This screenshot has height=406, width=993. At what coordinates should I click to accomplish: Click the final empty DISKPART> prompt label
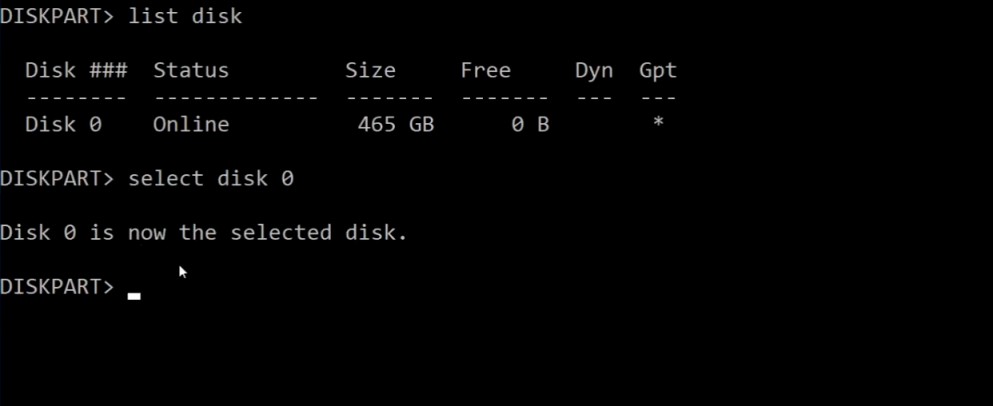point(57,287)
